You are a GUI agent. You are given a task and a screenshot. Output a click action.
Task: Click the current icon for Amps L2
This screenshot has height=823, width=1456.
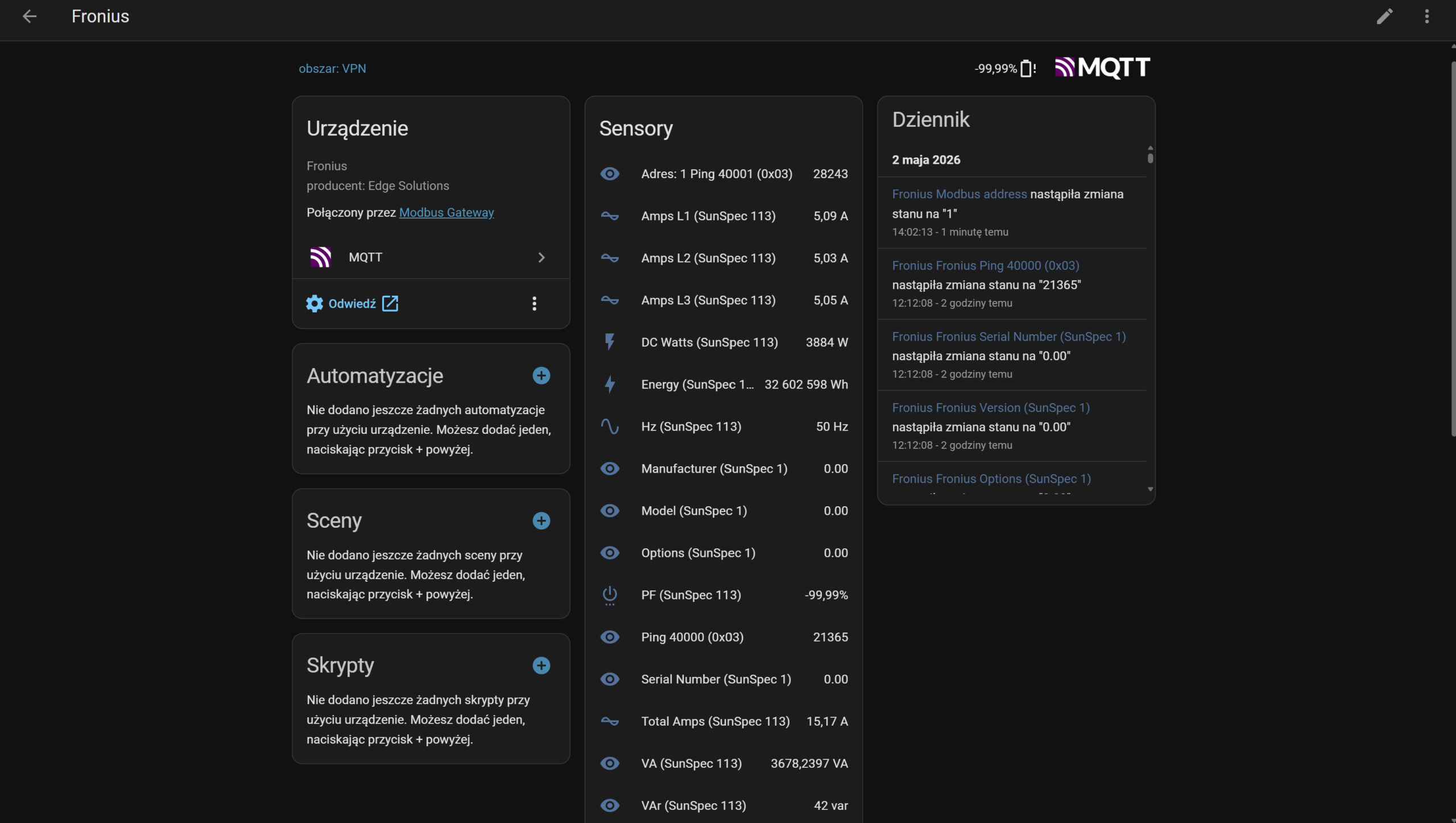click(610, 258)
